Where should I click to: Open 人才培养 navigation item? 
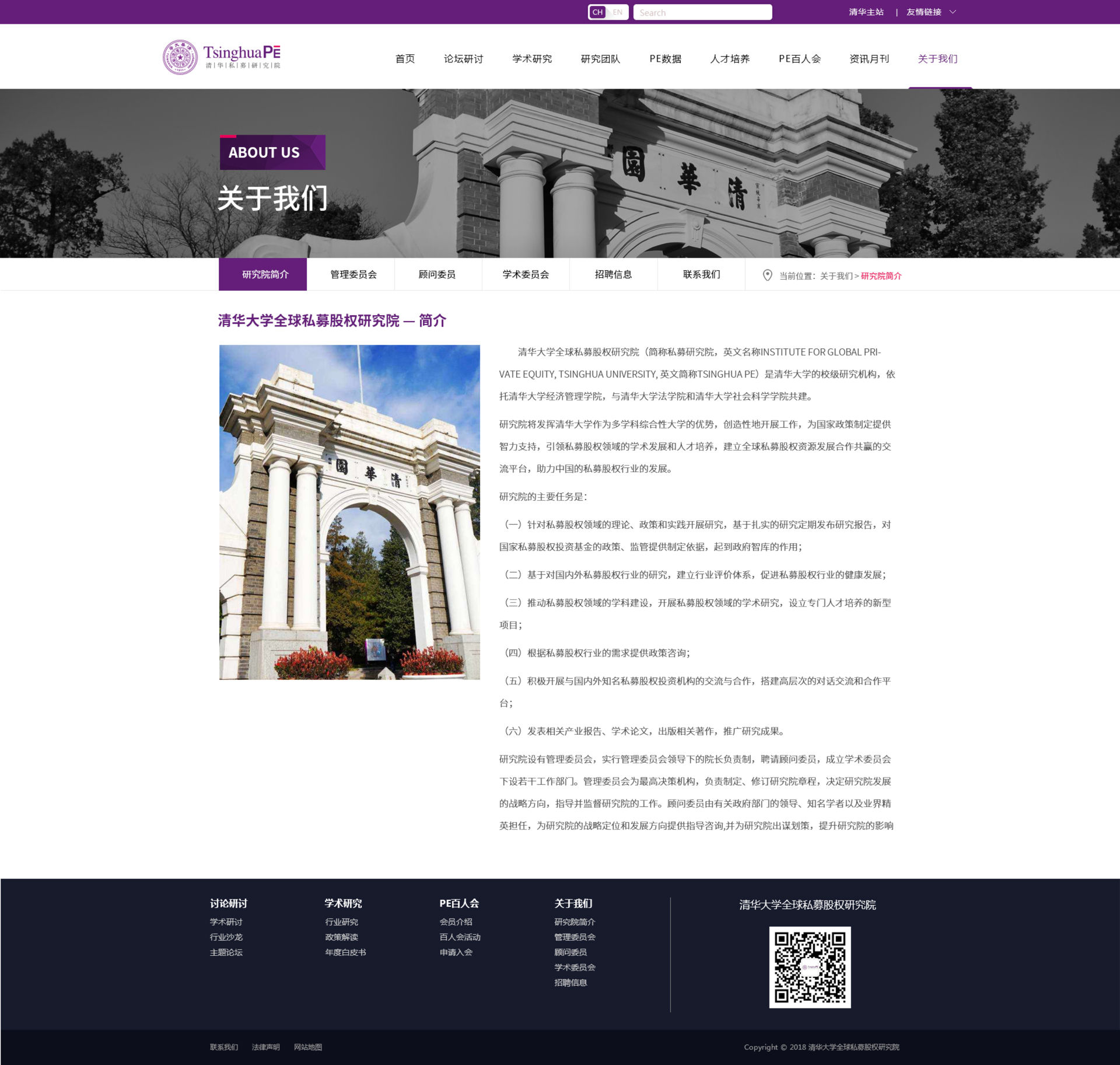coord(730,59)
